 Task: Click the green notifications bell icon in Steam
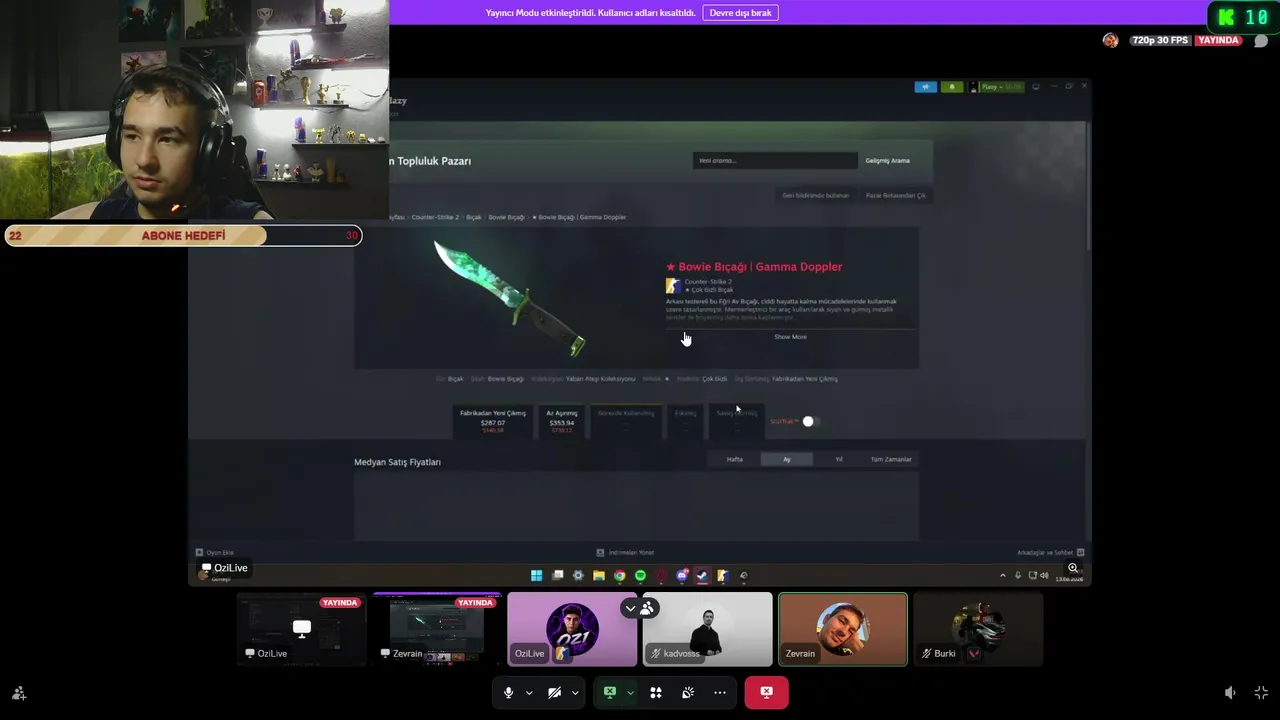click(x=952, y=87)
